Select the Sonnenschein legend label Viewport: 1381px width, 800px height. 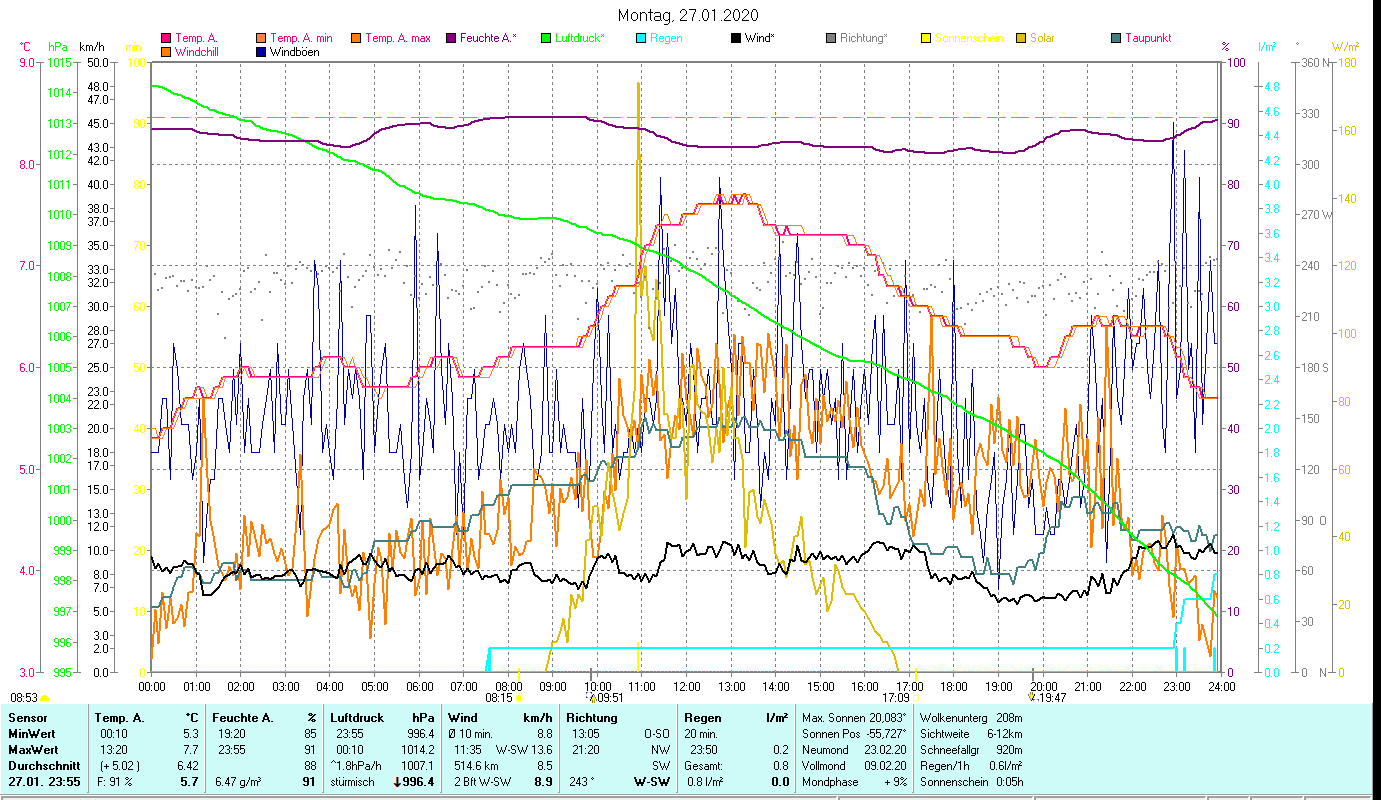point(970,39)
